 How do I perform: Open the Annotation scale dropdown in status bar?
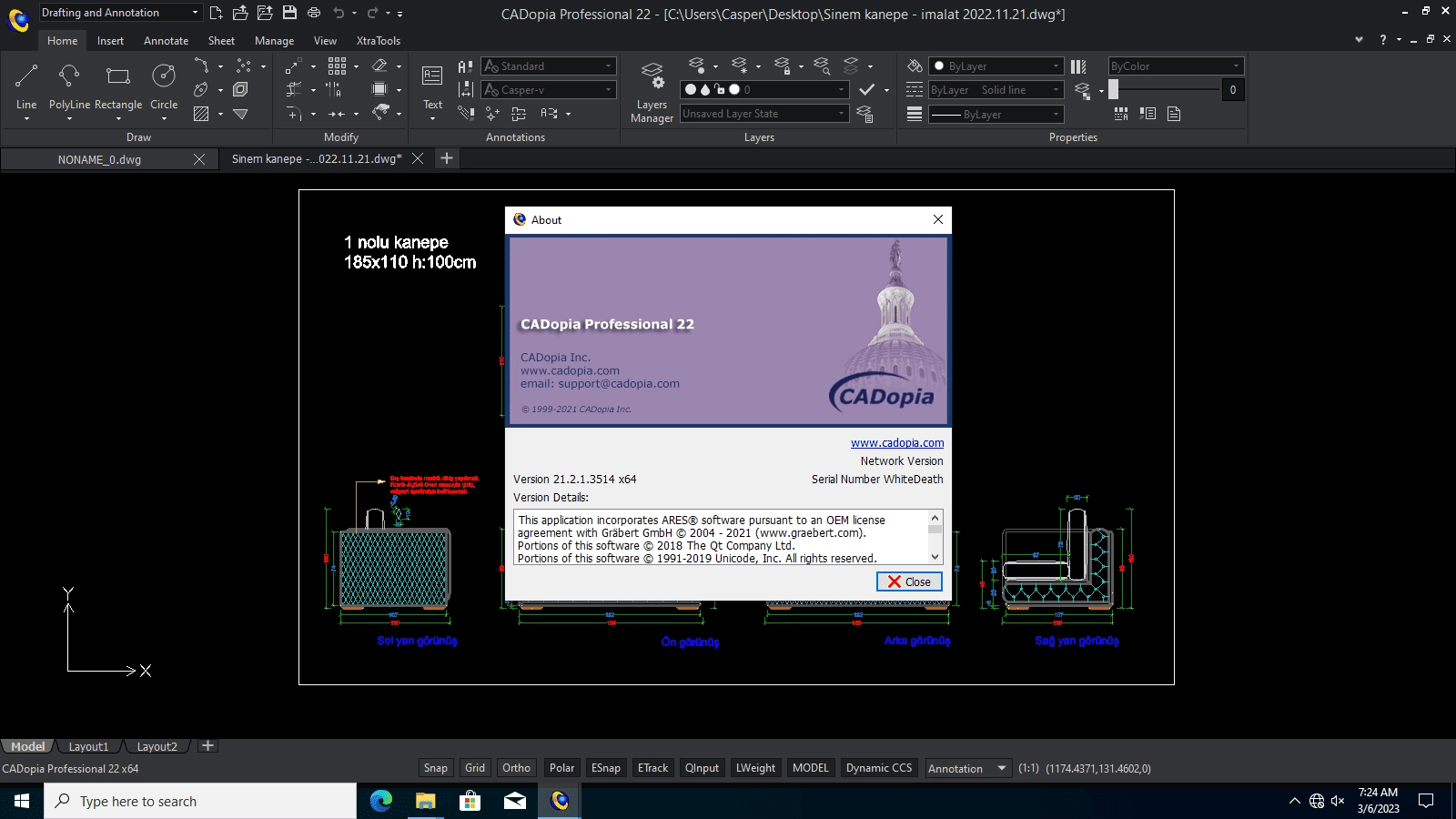pyautogui.click(x=968, y=768)
